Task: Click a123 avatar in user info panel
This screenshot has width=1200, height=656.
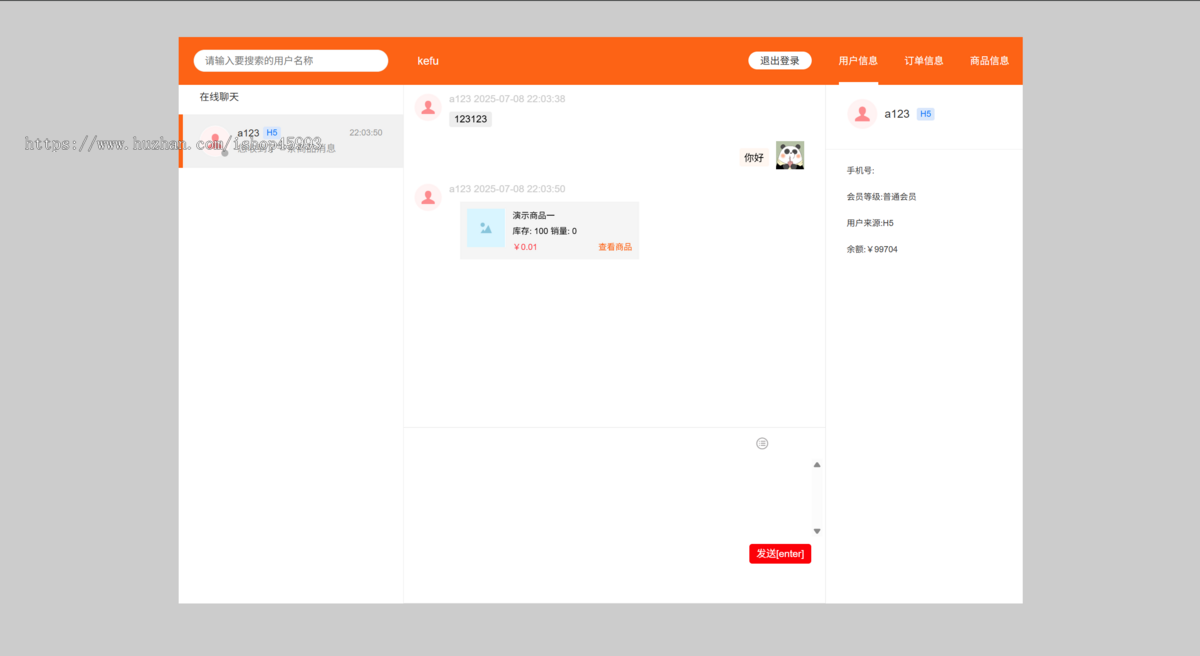Action: (x=862, y=114)
